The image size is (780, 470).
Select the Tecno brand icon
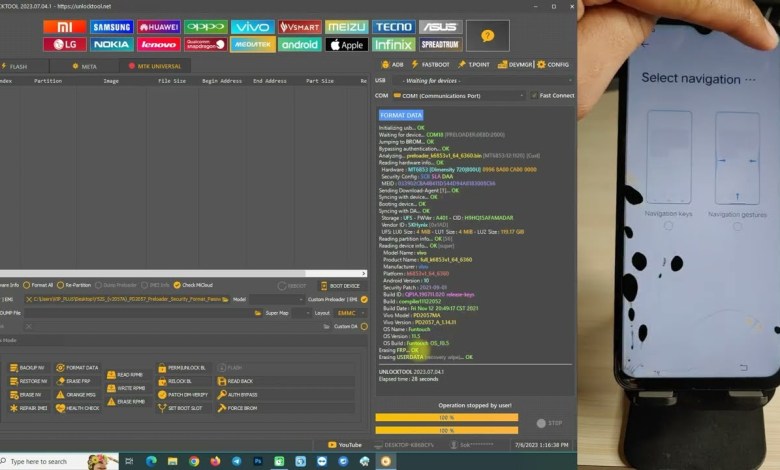click(393, 27)
